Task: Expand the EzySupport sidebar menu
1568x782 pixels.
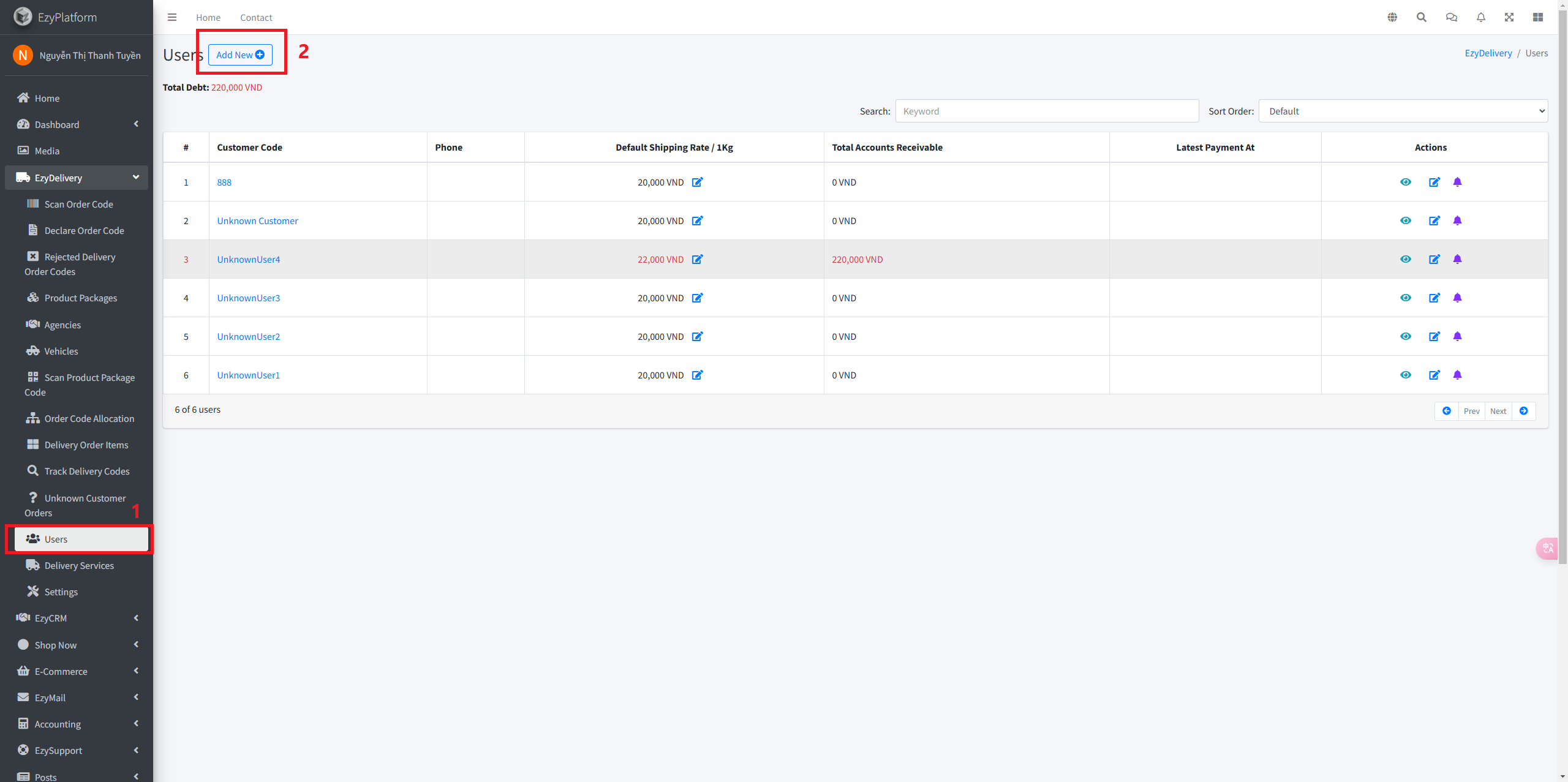Action: [x=77, y=750]
